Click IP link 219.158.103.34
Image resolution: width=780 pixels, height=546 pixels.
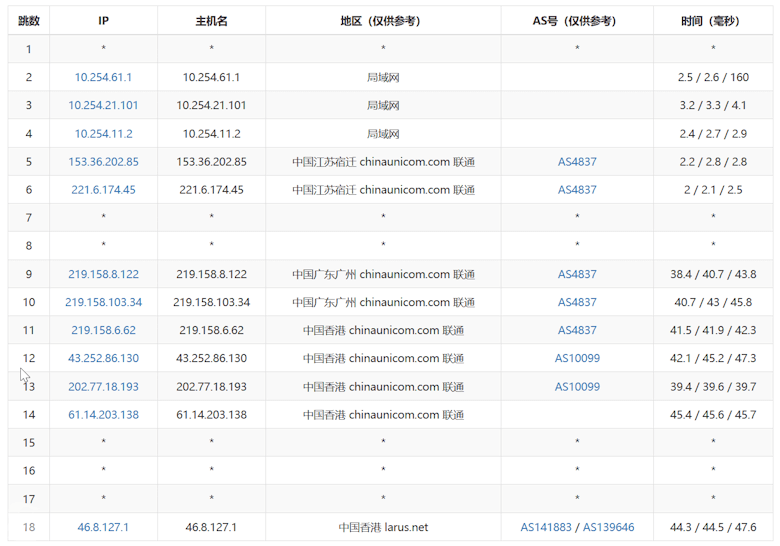pyautogui.click(x=103, y=302)
